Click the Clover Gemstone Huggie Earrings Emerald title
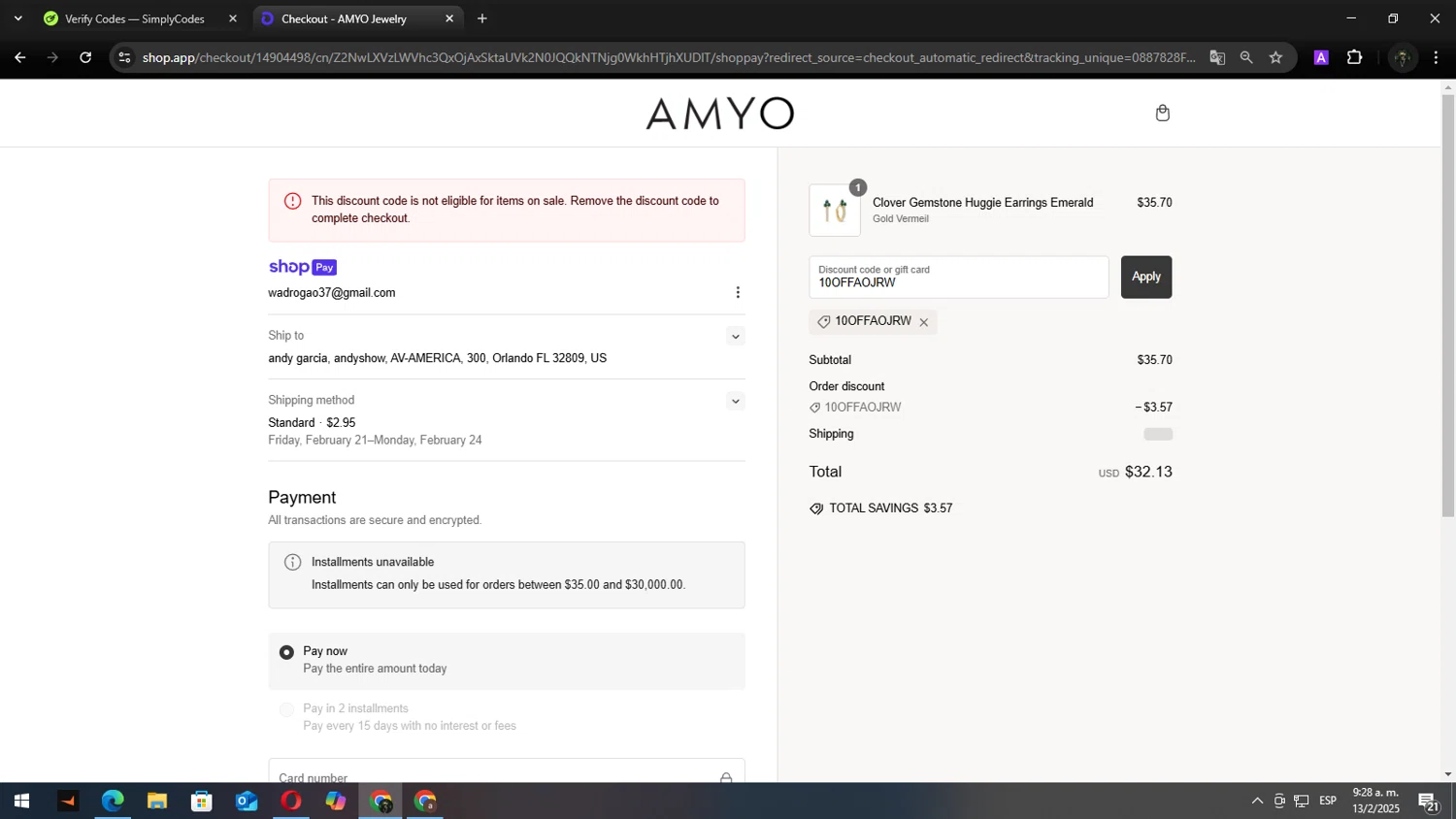Image resolution: width=1456 pixels, height=819 pixels. pyautogui.click(x=982, y=202)
